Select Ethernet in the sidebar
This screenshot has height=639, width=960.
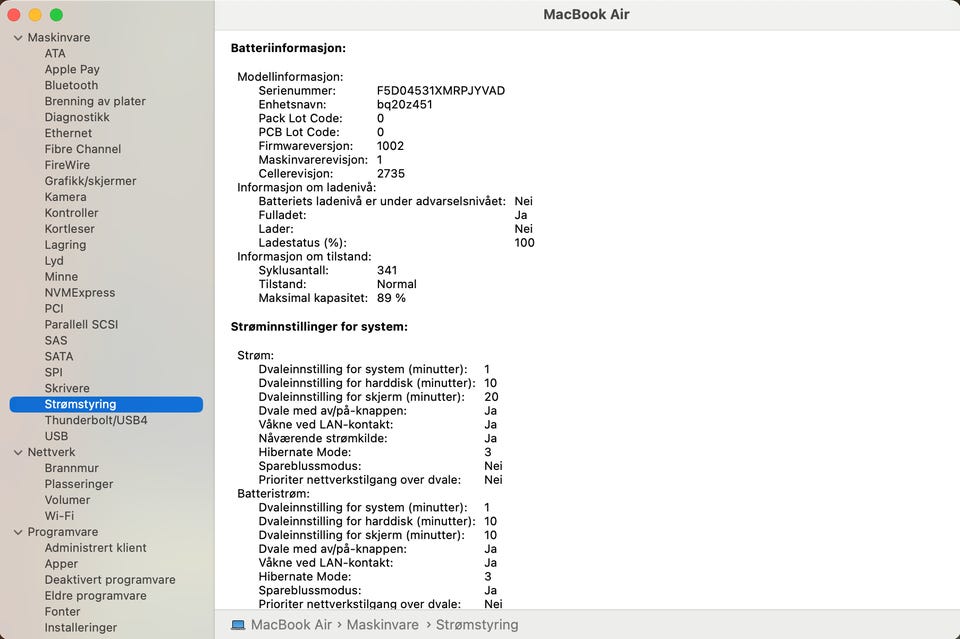point(68,133)
